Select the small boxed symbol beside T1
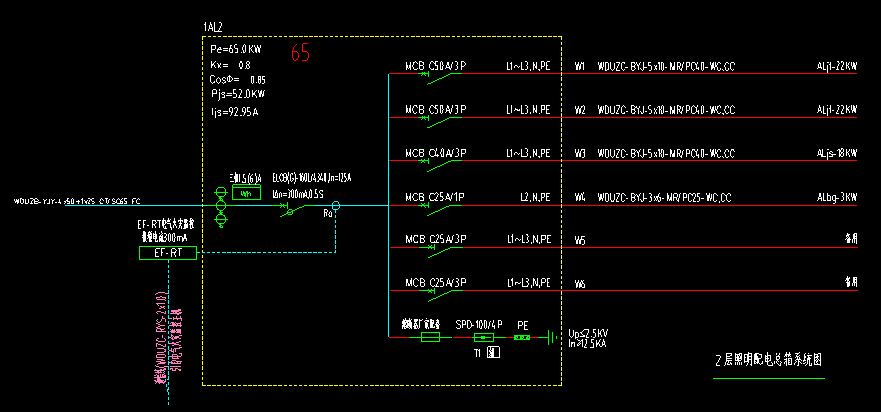The image size is (881, 412). point(493,353)
